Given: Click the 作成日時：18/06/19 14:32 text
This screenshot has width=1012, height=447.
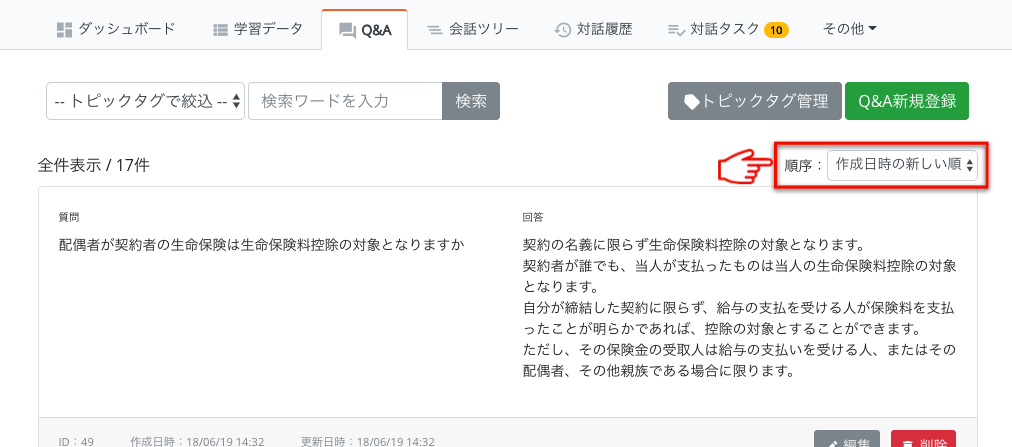Looking at the screenshot, I should click(x=197, y=442).
